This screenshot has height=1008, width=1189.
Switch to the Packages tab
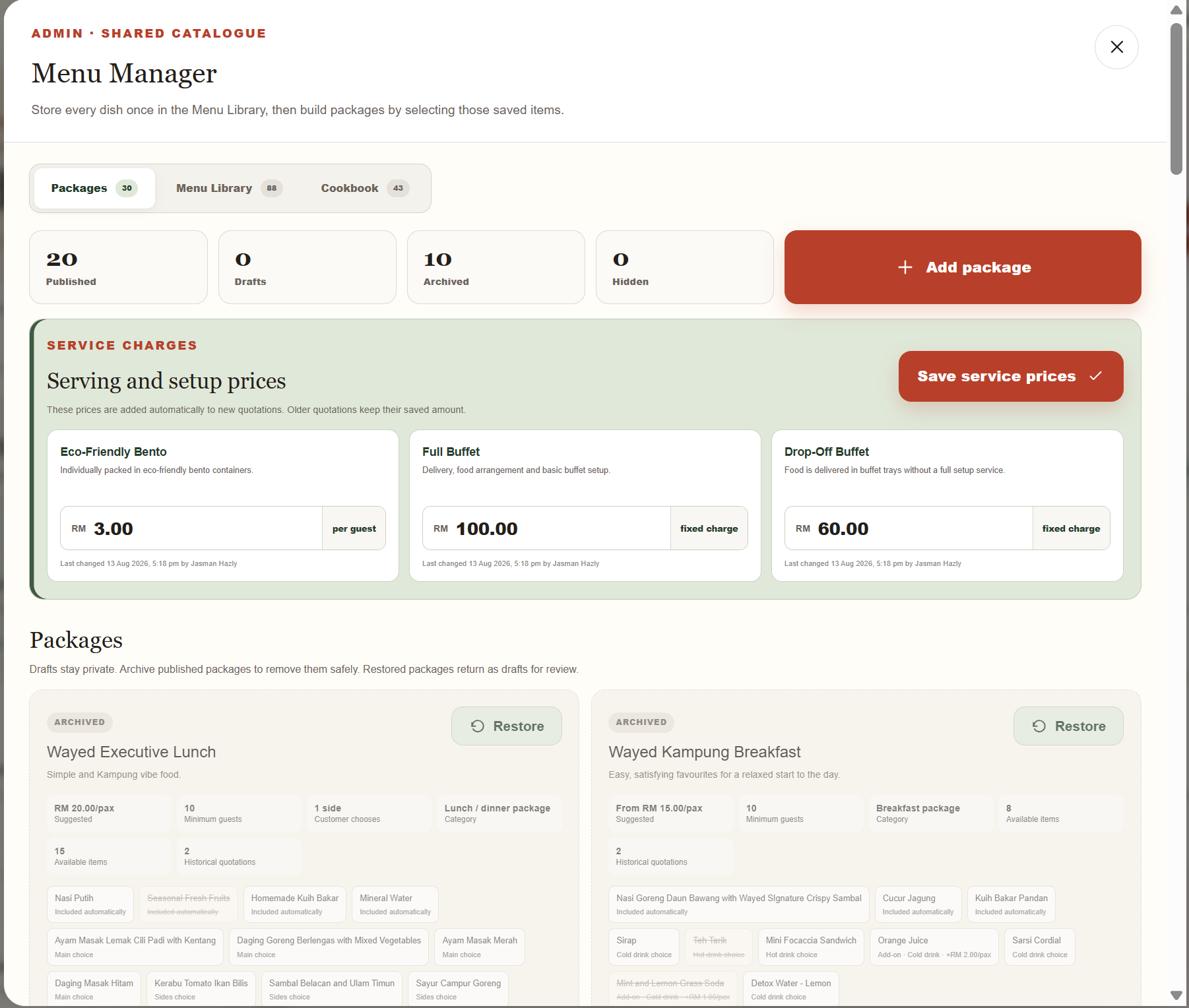[x=94, y=188]
